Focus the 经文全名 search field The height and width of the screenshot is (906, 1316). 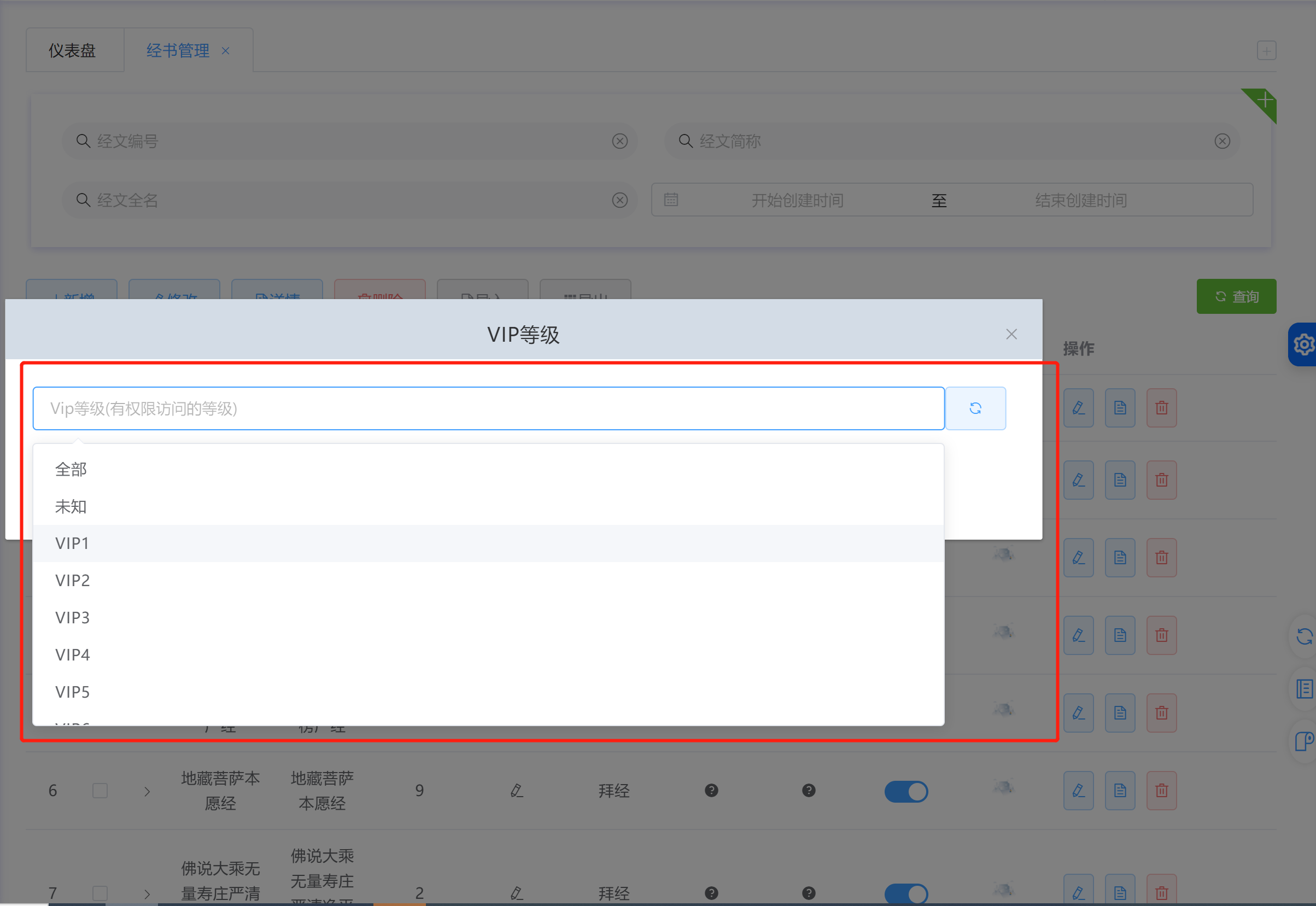[349, 200]
